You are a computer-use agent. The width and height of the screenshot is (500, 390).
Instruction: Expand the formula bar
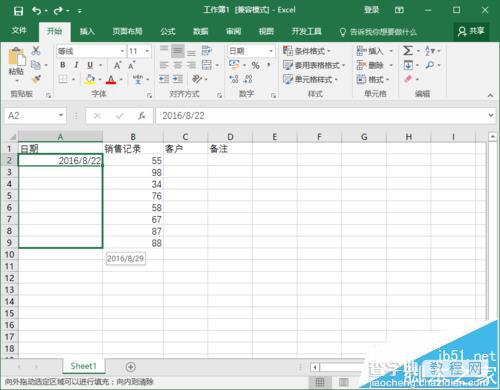click(491, 115)
